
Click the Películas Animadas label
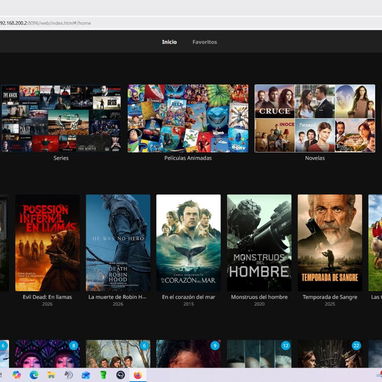coord(188,158)
